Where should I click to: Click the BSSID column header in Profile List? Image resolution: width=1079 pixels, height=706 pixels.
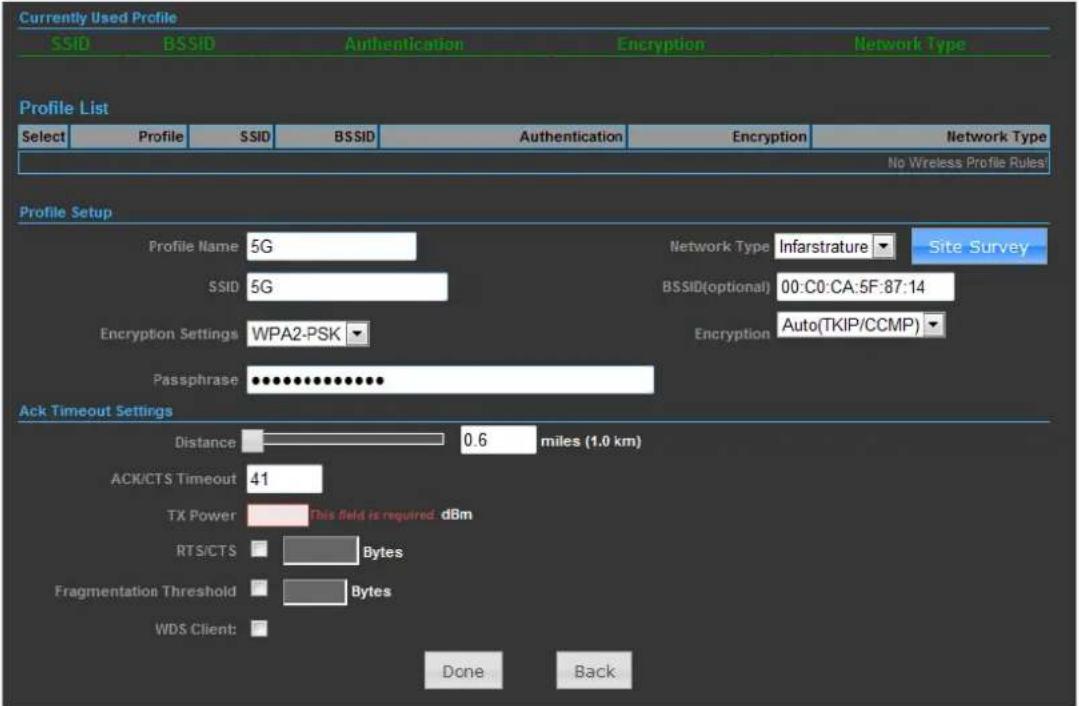[327, 136]
